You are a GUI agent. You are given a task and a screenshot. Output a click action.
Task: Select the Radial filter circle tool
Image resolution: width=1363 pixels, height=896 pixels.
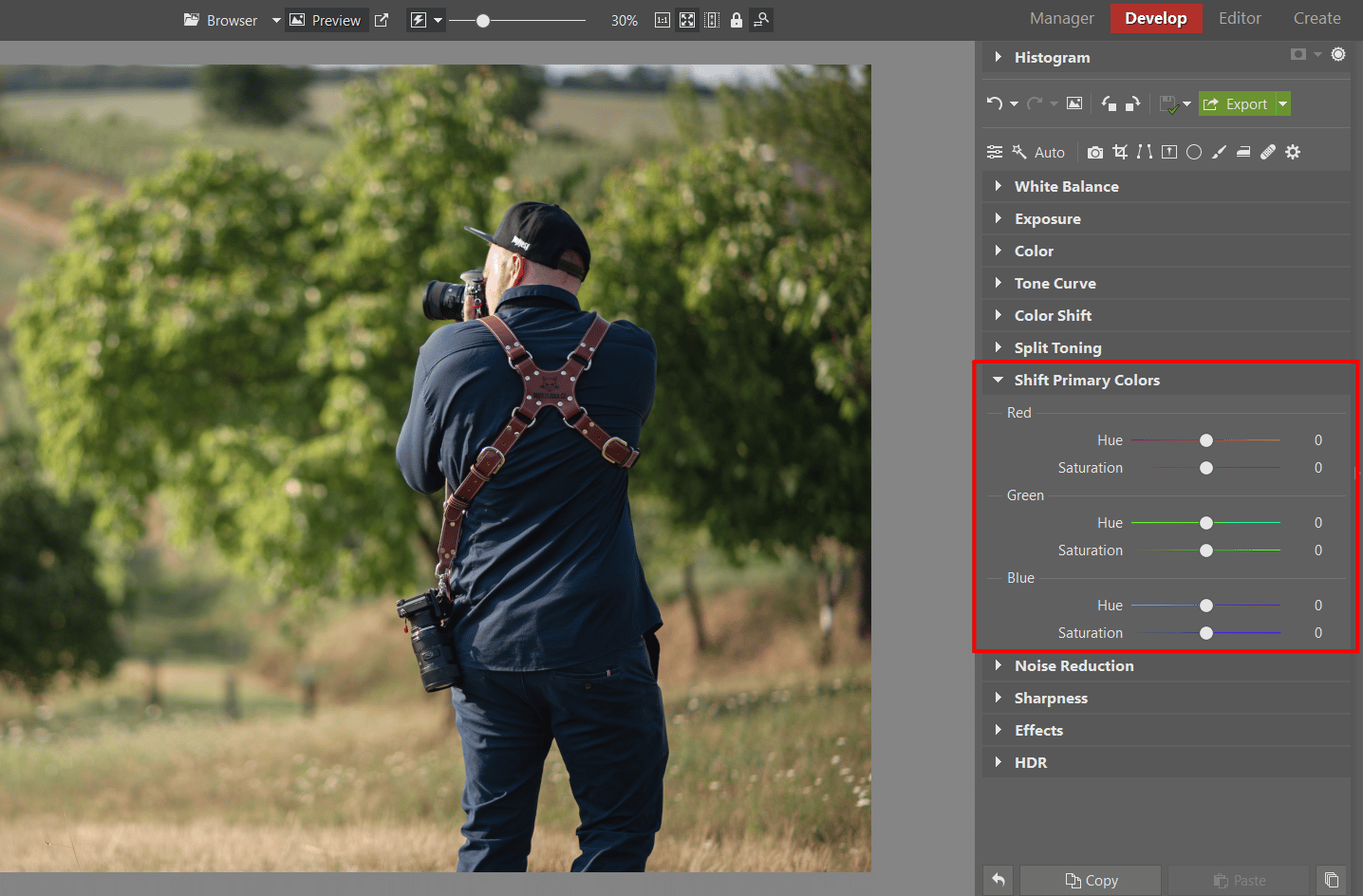tap(1194, 152)
